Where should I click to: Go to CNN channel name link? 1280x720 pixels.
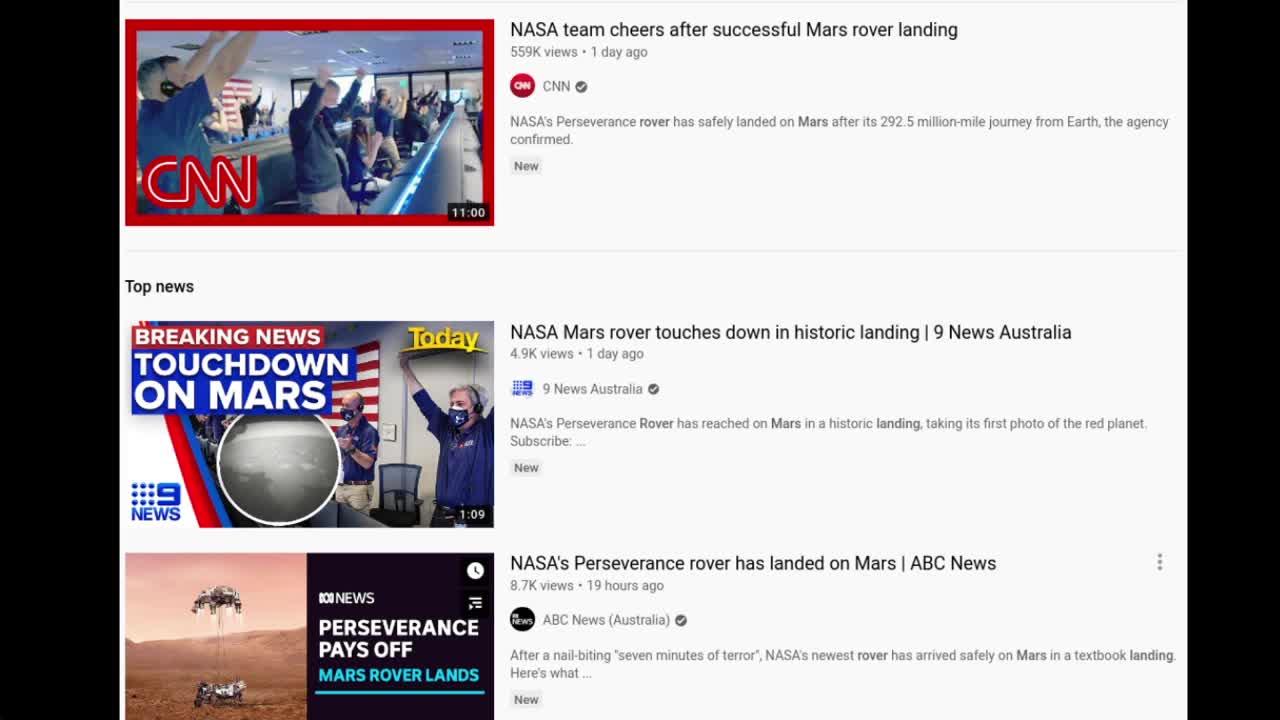tap(556, 87)
